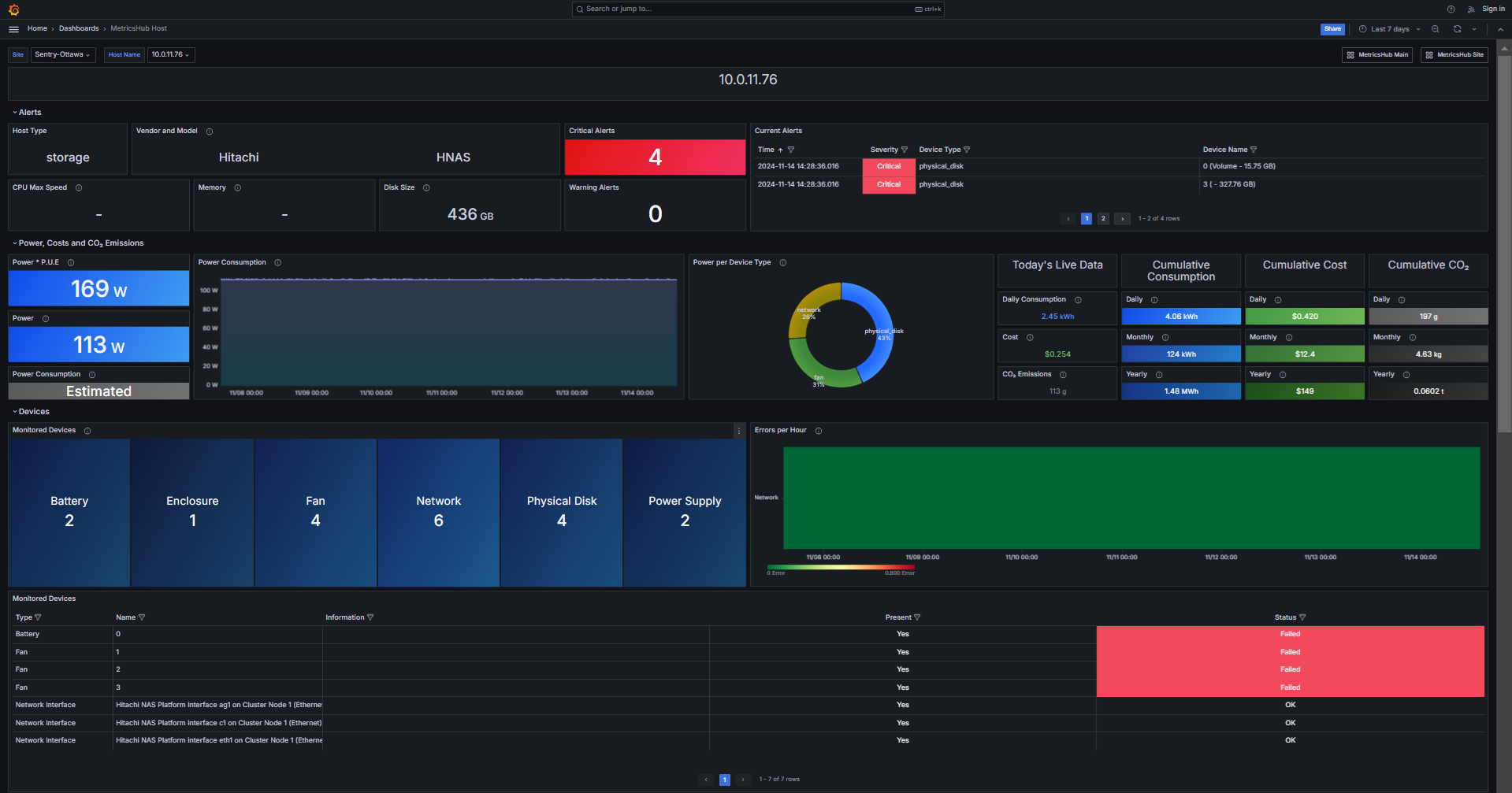
Task: Click the help question mark icon
Action: (1451, 9)
